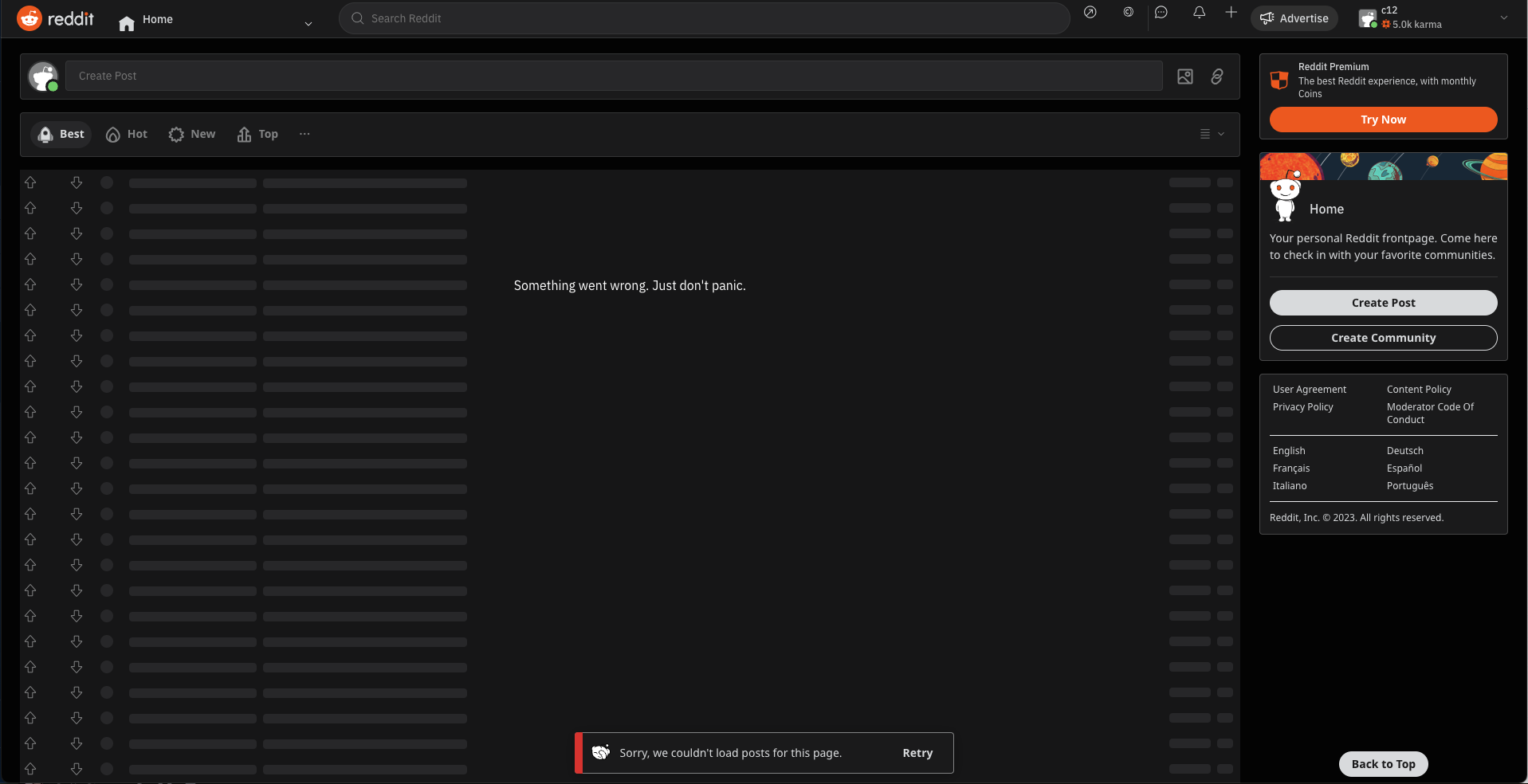This screenshot has height=784, width=1528.
Task: Click your profile avatar with online status
Action: tap(42, 76)
